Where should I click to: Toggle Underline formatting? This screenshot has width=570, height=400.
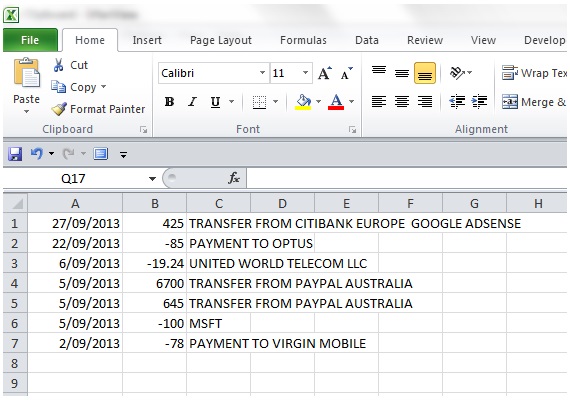click(216, 102)
